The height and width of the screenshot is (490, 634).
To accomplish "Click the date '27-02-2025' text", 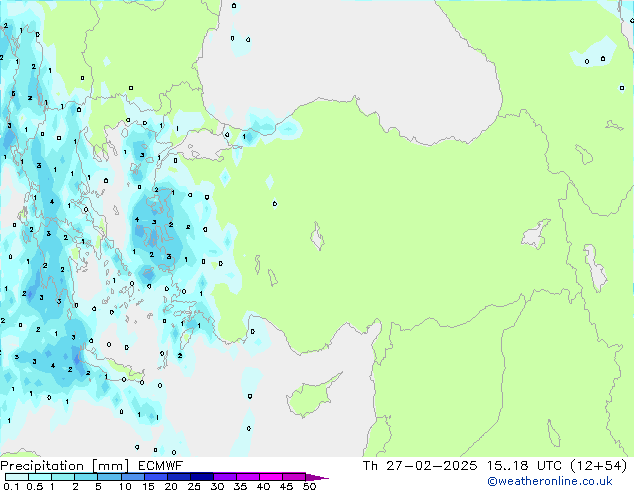I will (x=431, y=466).
